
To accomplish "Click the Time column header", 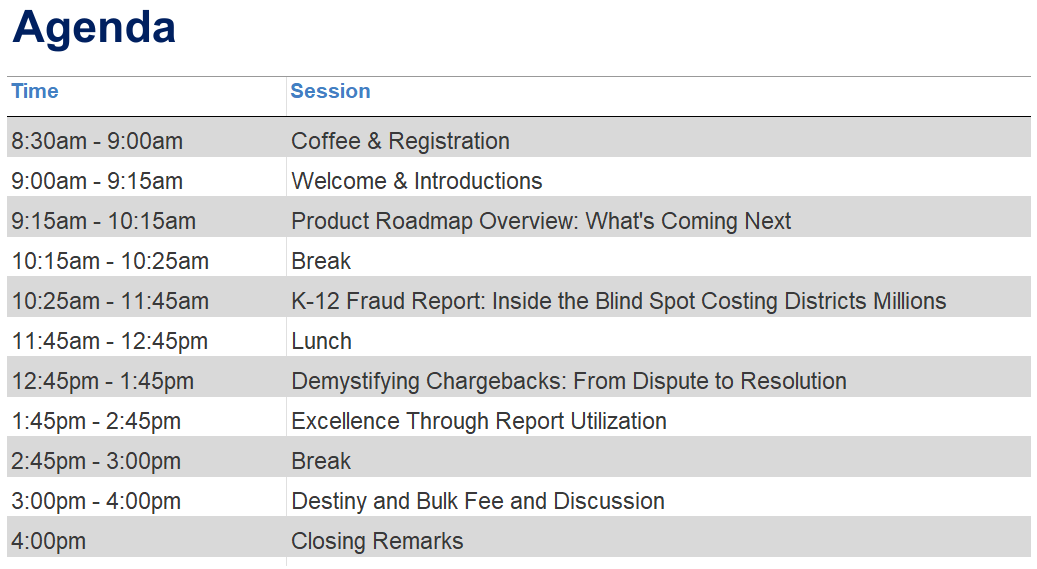I will pos(35,91).
